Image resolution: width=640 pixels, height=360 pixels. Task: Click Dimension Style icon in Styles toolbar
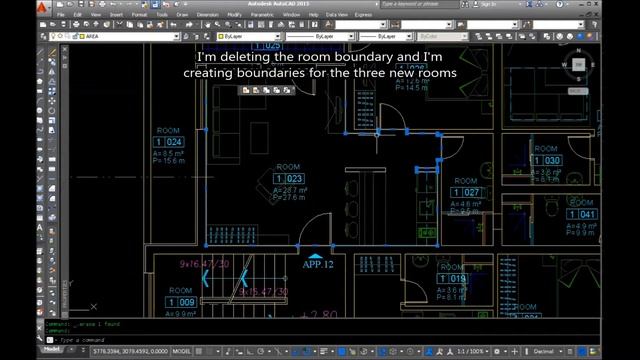pos(395,24)
